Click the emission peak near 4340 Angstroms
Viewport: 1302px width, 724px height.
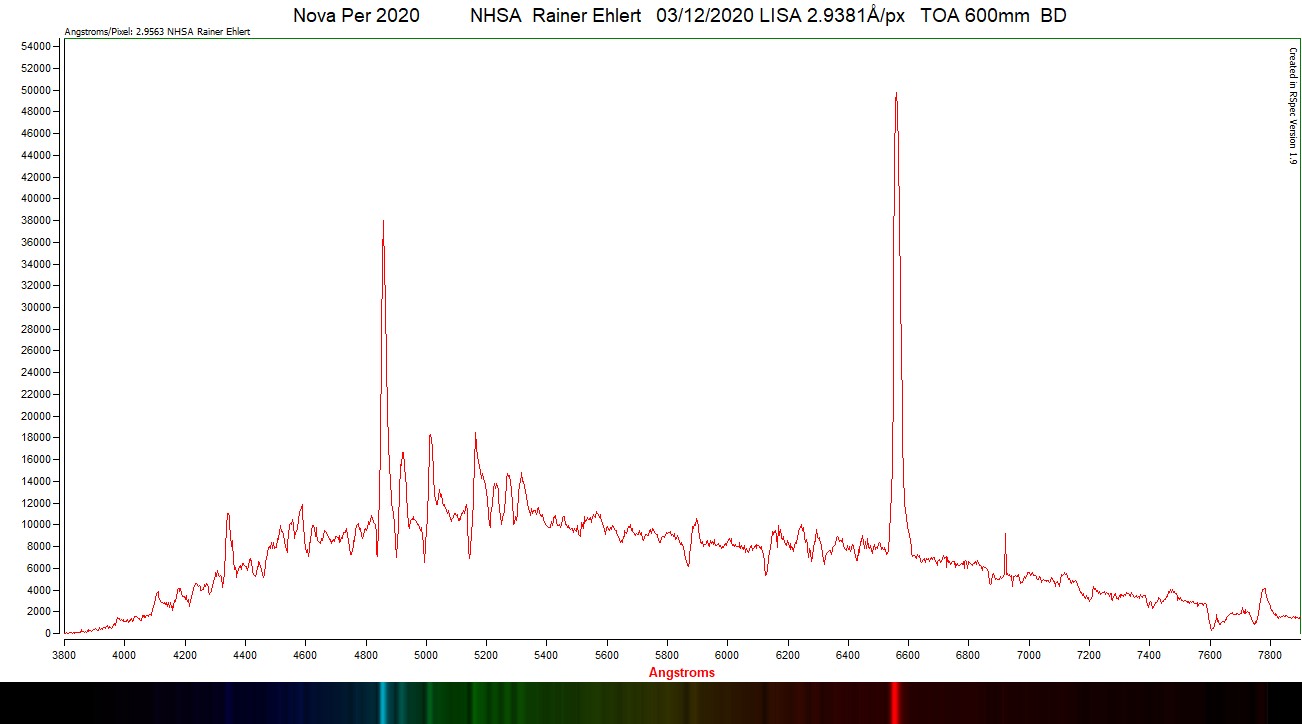[228, 516]
